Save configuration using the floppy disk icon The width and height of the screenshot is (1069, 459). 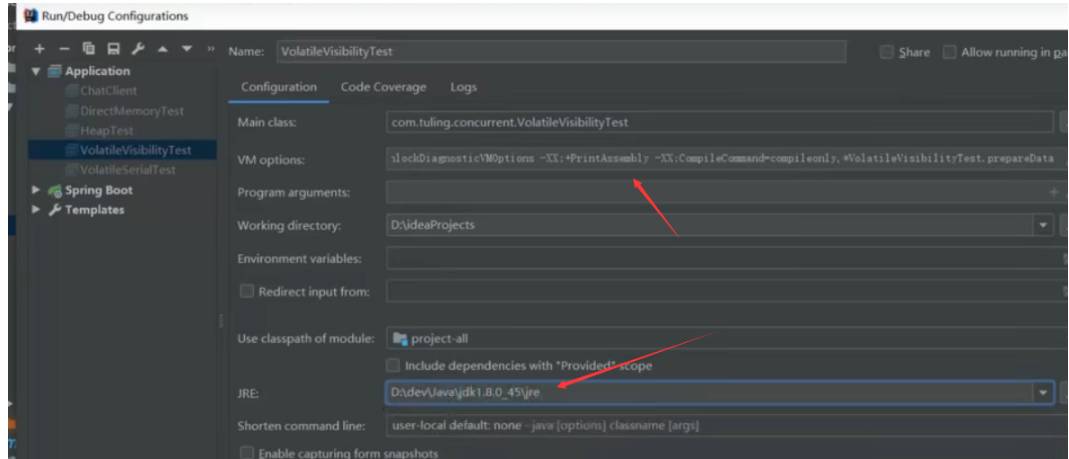(113, 49)
